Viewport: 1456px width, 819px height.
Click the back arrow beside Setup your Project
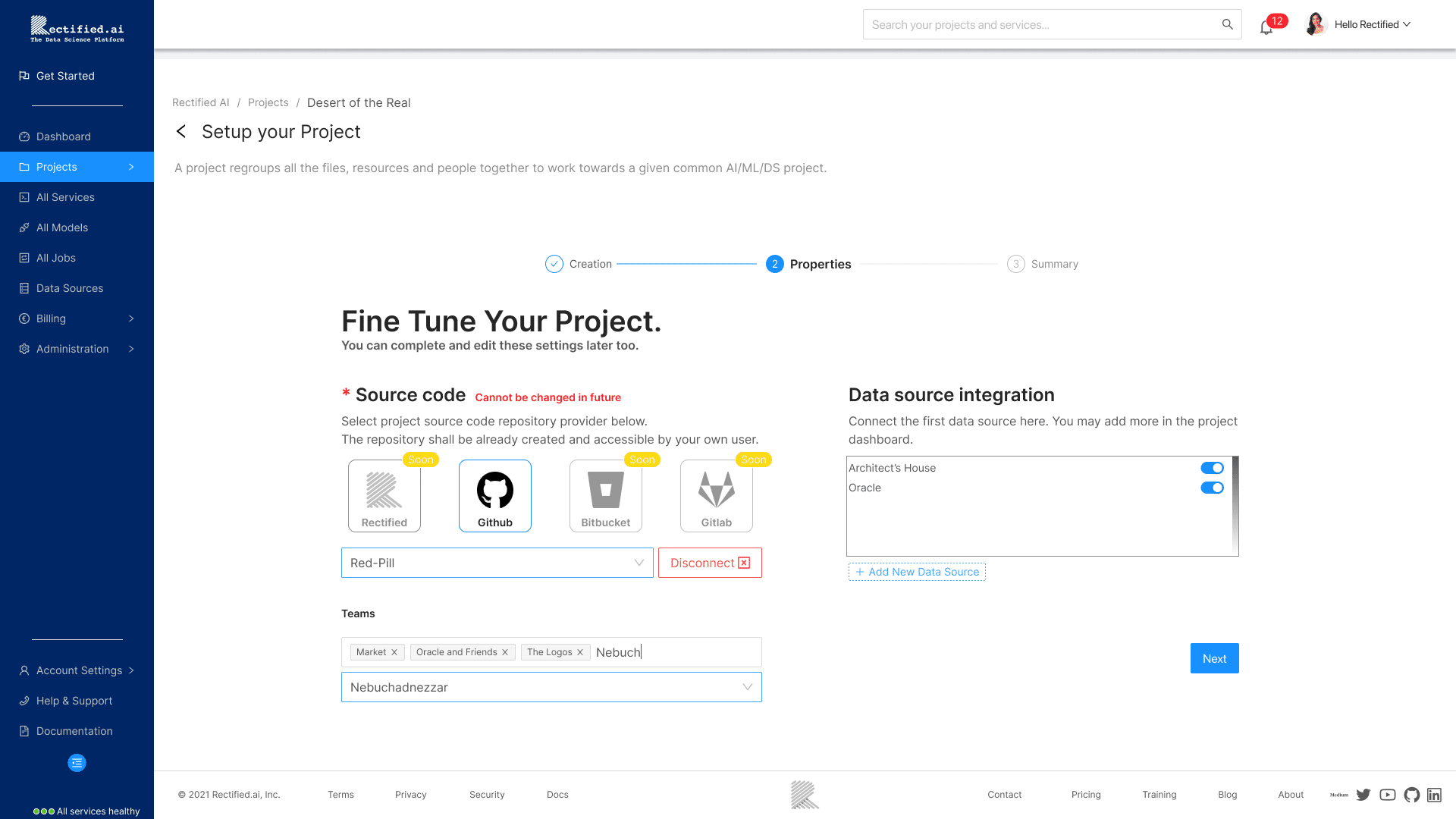(x=181, y=131)
